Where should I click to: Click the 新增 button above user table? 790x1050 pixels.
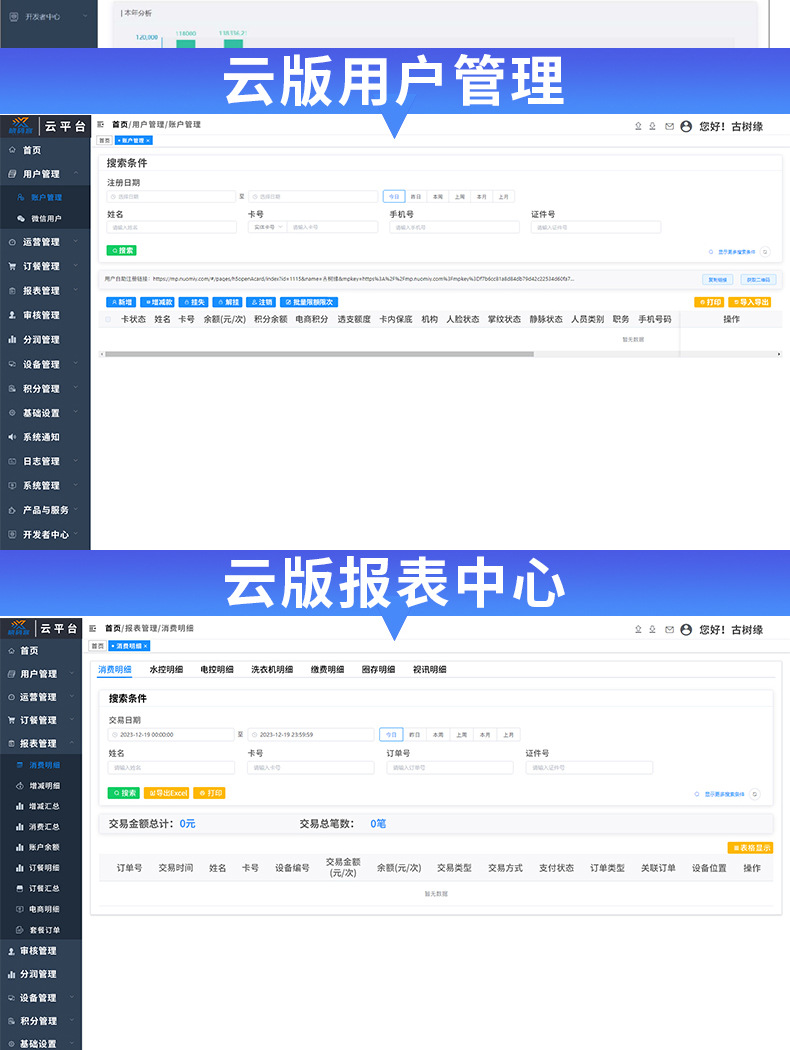(121, 302)
